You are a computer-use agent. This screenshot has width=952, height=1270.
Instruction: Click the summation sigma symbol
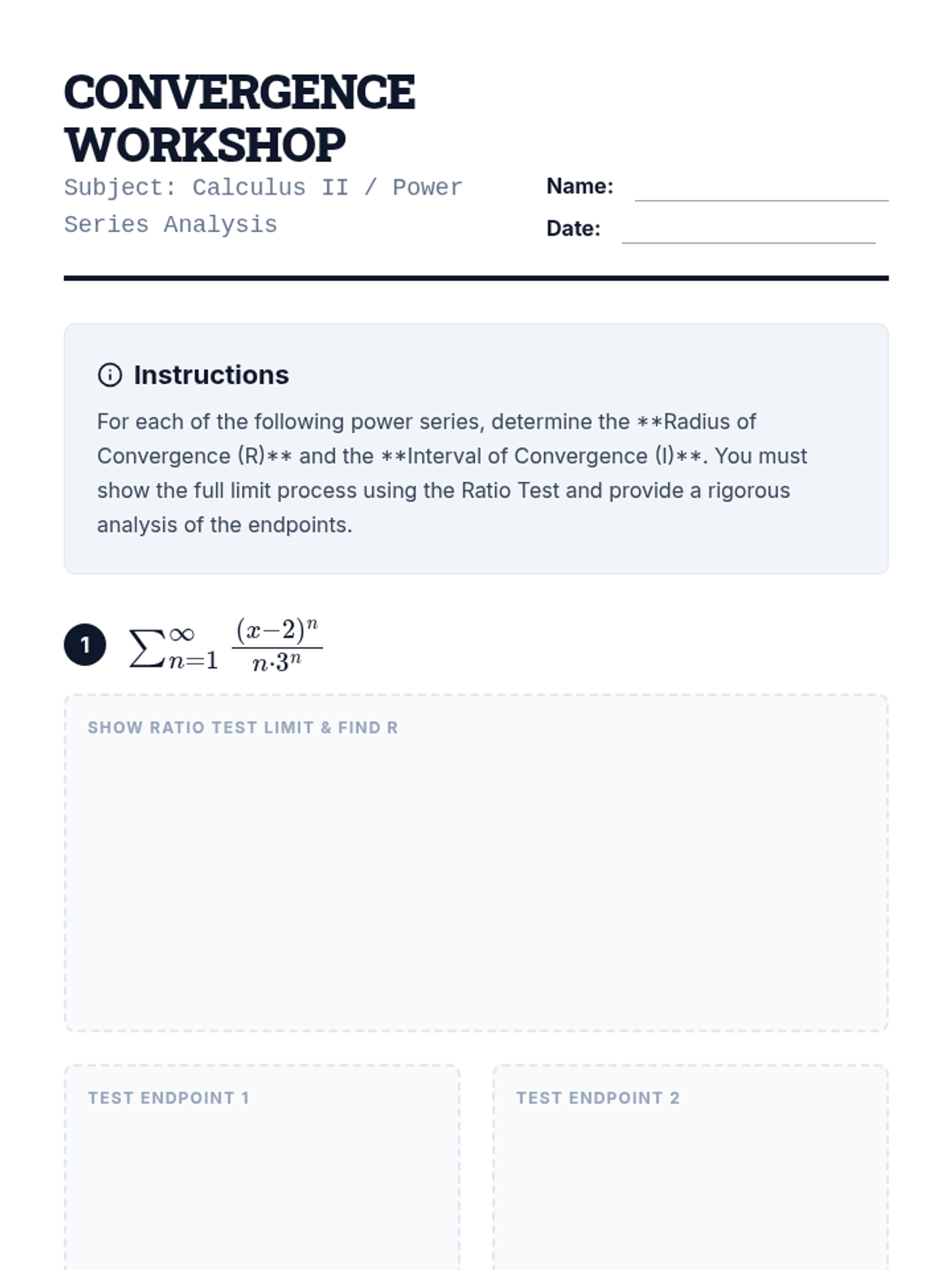147,648
